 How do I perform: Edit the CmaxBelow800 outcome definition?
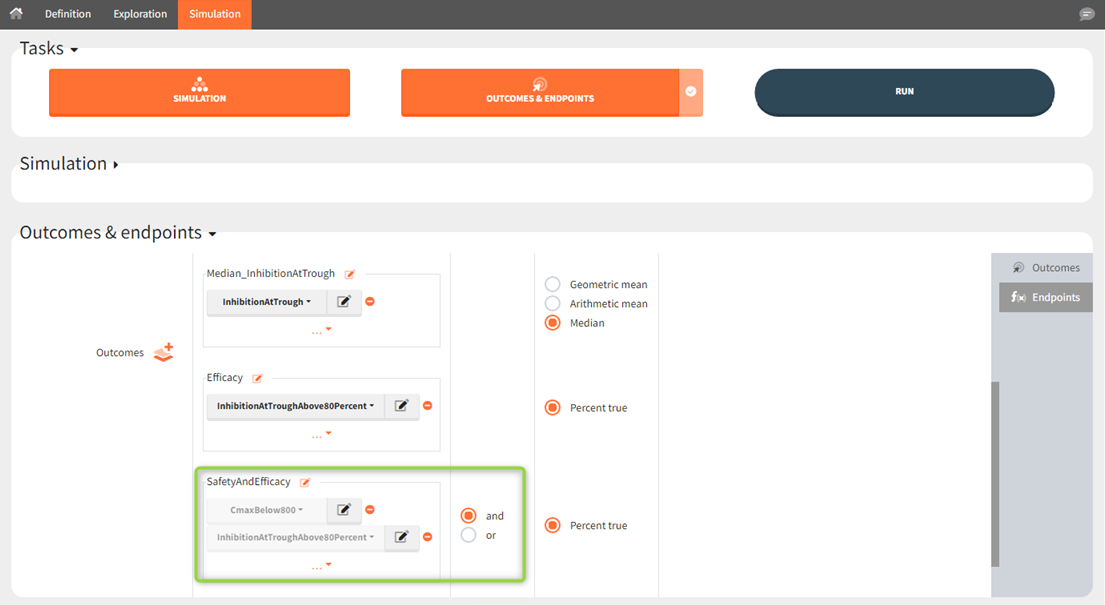pos(344,510)
